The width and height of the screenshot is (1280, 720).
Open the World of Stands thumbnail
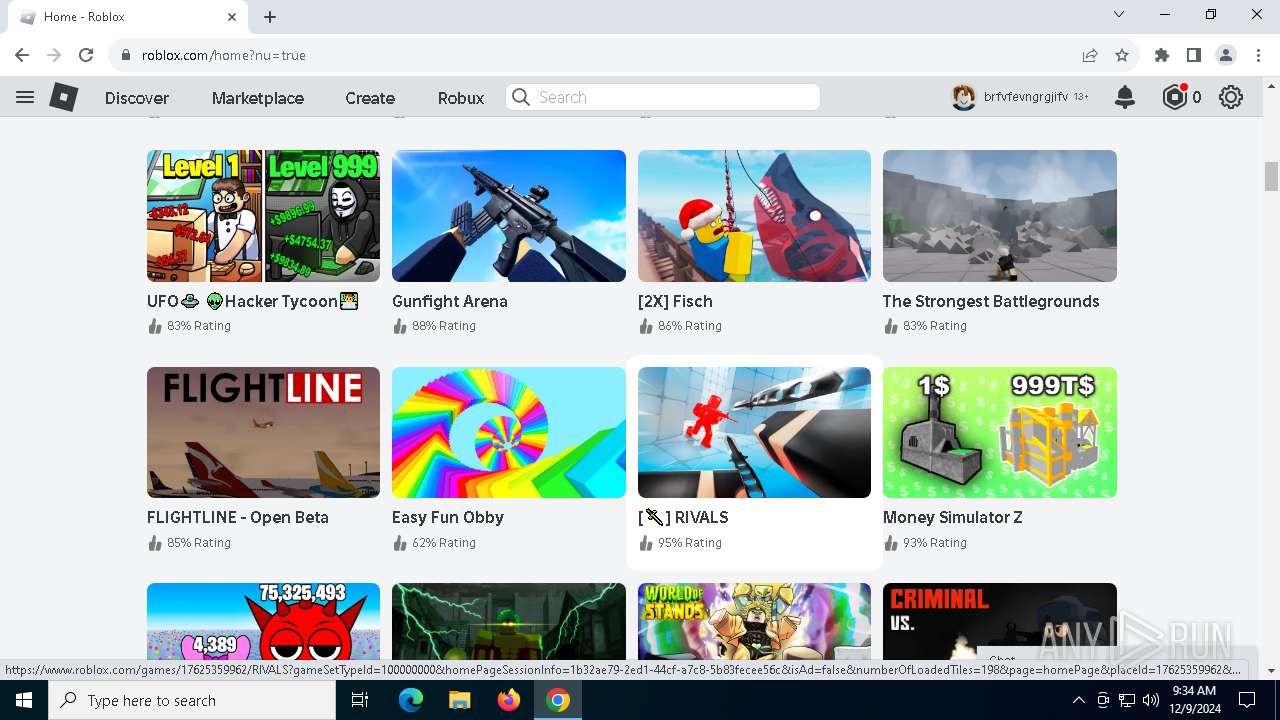pyautogui.click(x=754, y=619)
